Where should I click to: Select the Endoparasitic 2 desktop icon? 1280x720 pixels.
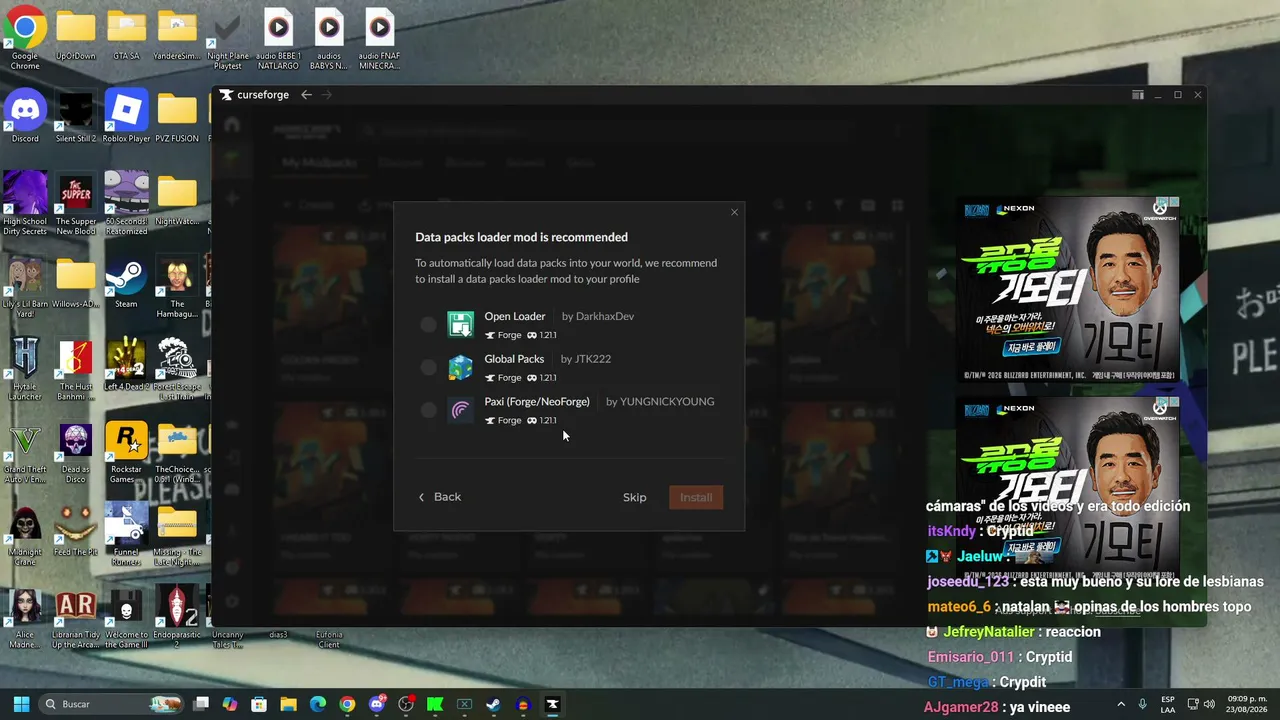[x=177, y=618]
